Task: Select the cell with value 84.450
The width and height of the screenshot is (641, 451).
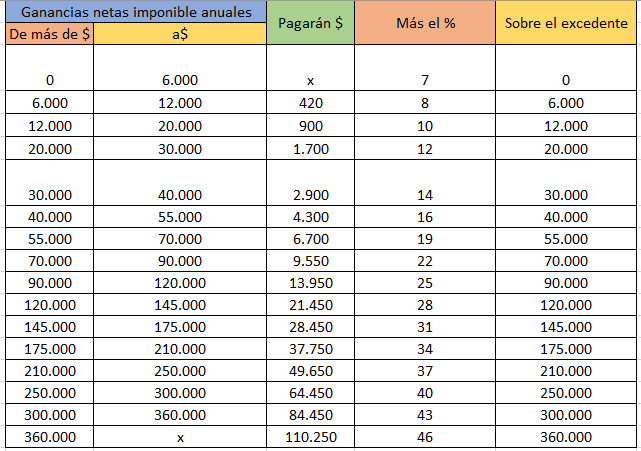Action: coord(310,415)
